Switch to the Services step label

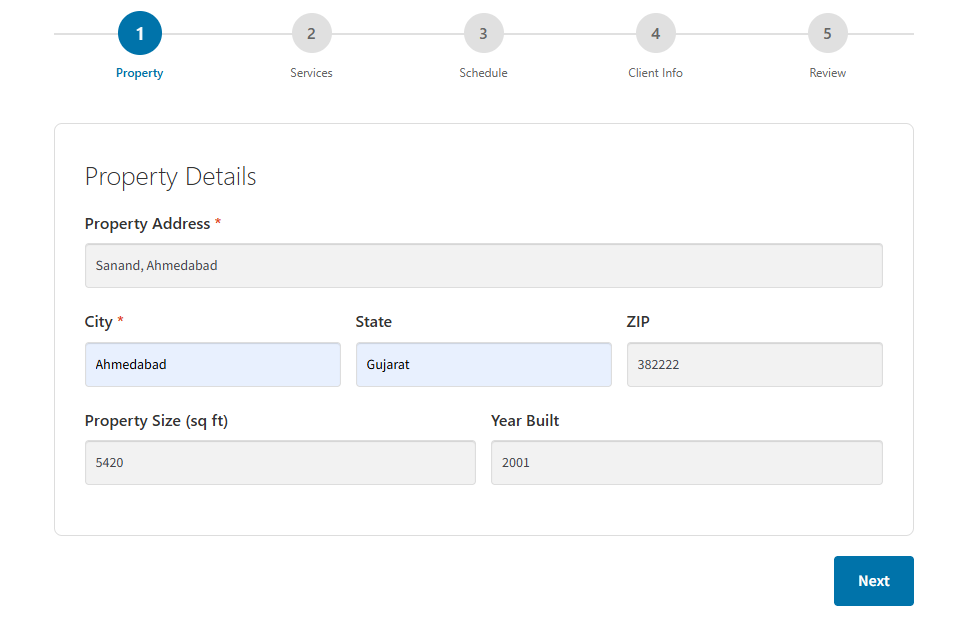click(x=311, y=73)
